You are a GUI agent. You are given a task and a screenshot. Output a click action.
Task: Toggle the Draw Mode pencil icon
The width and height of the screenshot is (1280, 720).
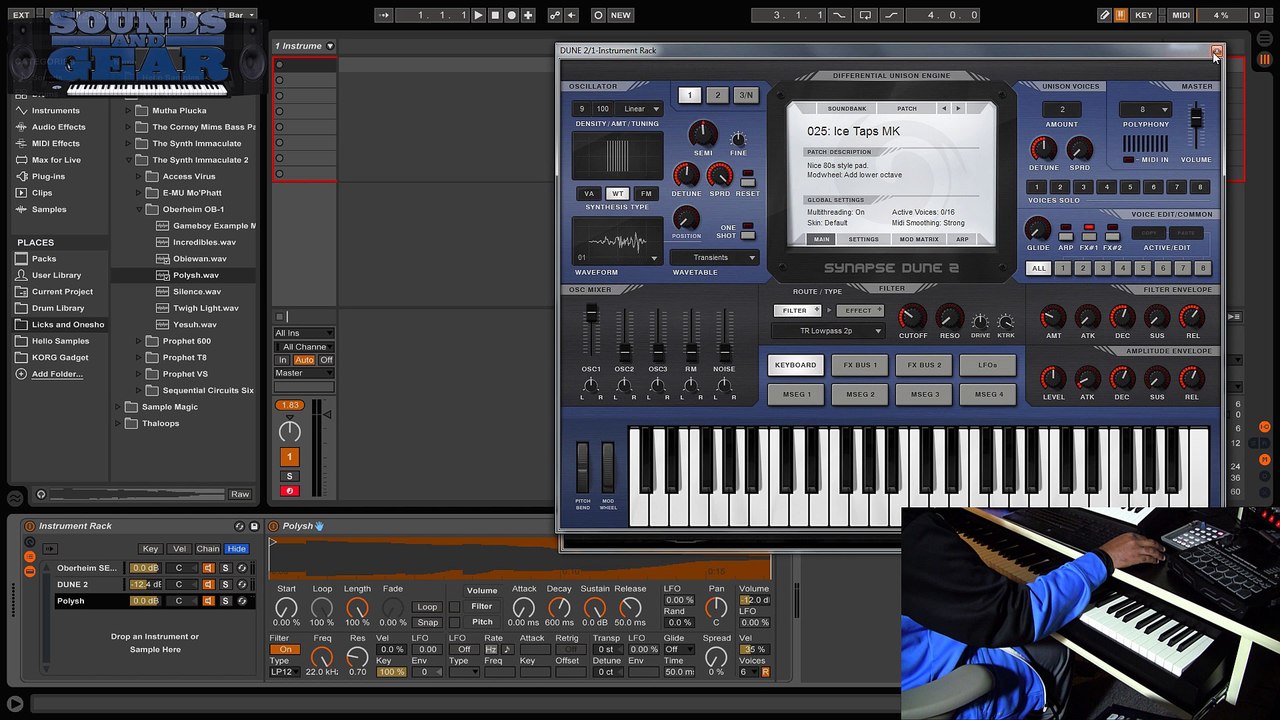pyautogui.click(x=1104, y=15)
